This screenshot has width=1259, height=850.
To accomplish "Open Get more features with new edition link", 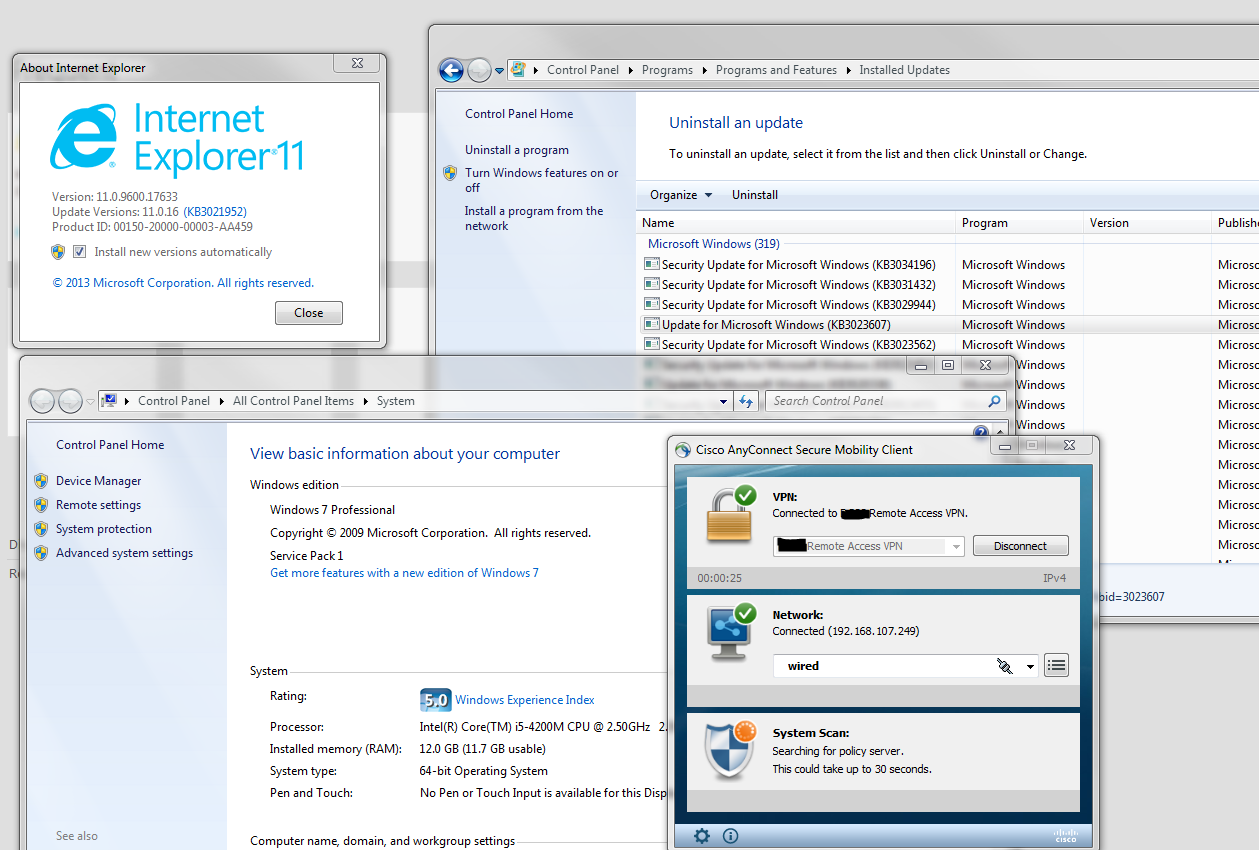I will tap(404, 573).
